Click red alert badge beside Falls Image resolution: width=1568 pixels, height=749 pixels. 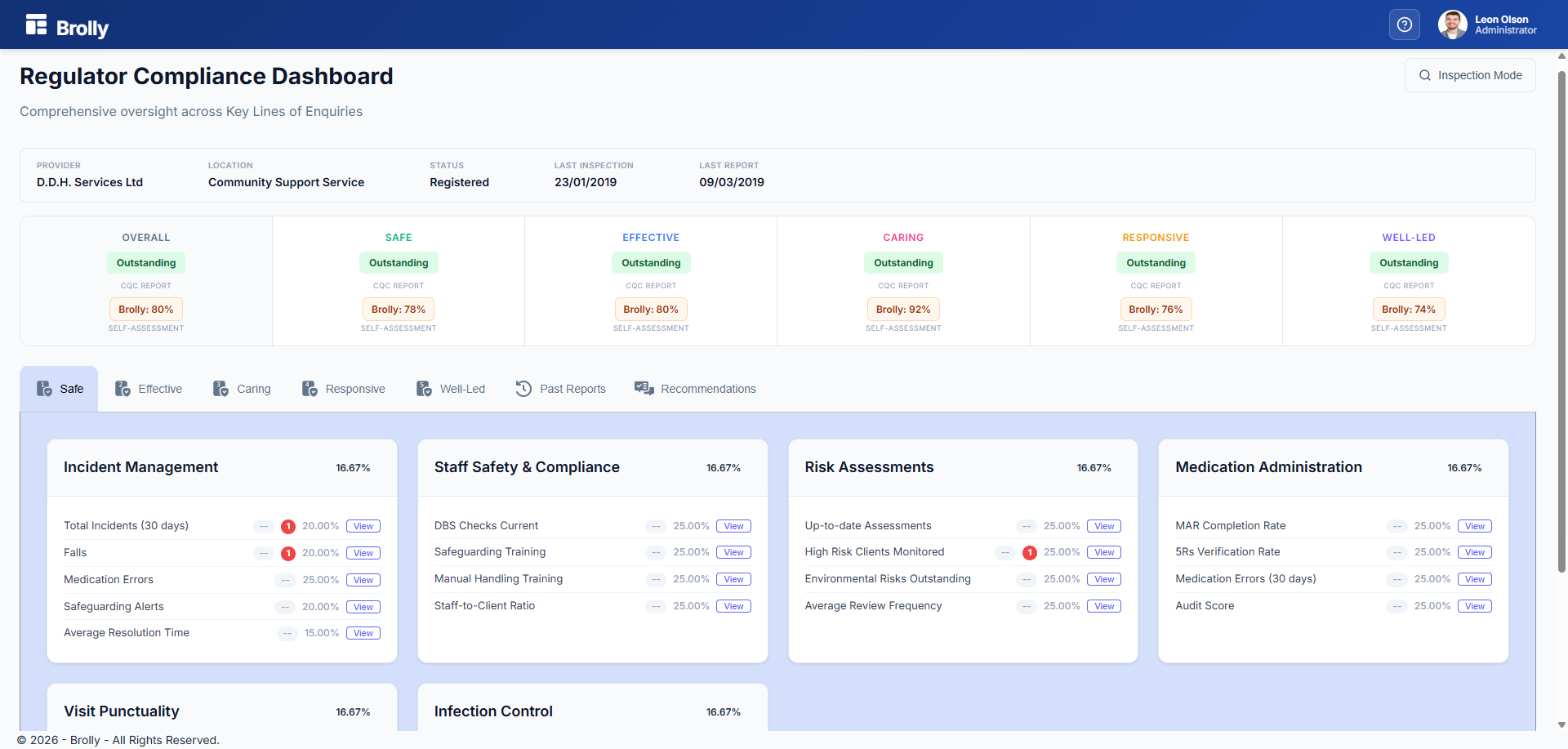[288, 554]
